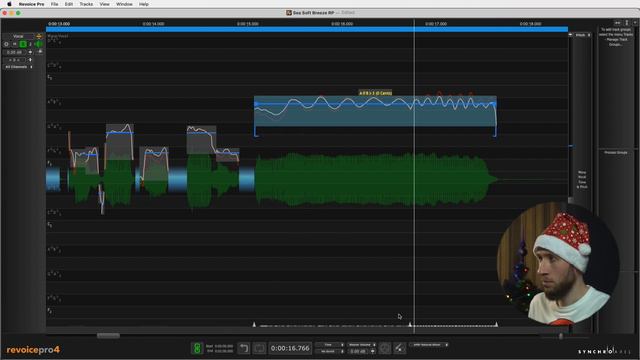Image resolution: width=640 pixels, height=360 pixels.
Task: Click the 0:00:15.000 ruler marking
Action: (247, 24)
